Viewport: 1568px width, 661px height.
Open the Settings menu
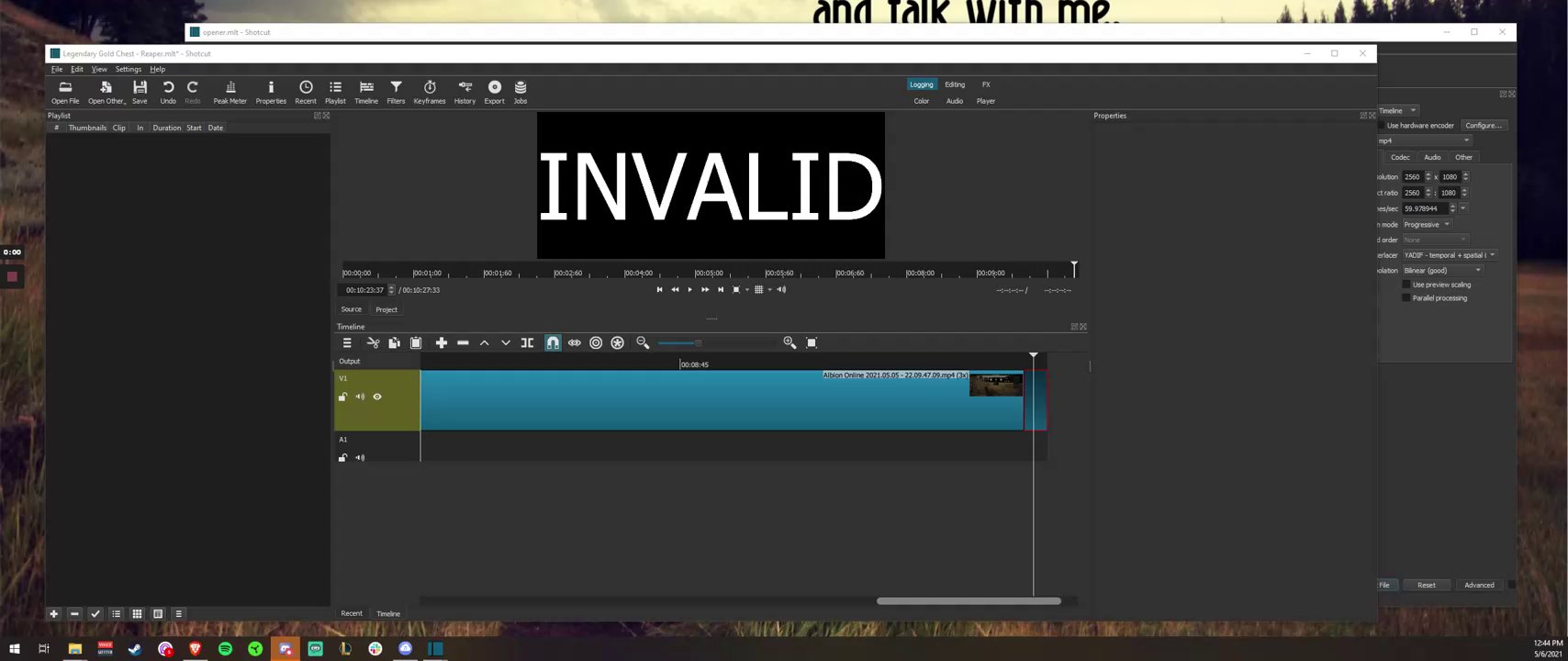pos(129,70)
